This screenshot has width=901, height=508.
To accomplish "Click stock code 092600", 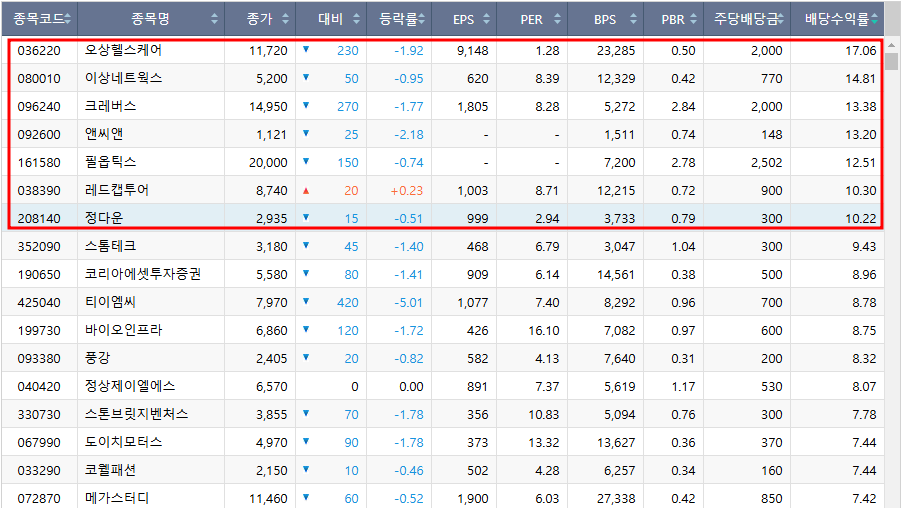I will (x=39, y=134).
